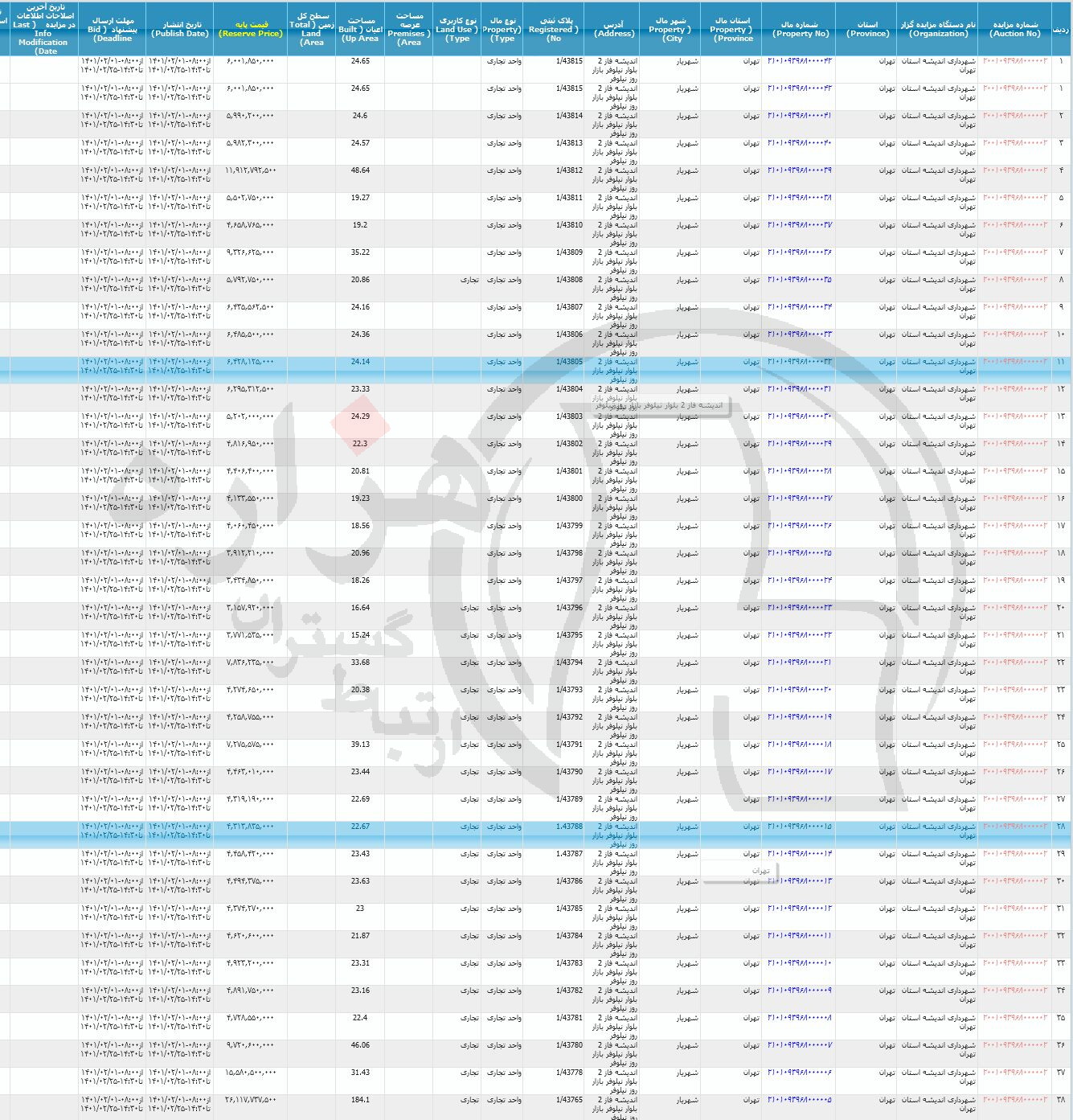
Task: Click the Land Use Type column header
Action: coord(457,29)
